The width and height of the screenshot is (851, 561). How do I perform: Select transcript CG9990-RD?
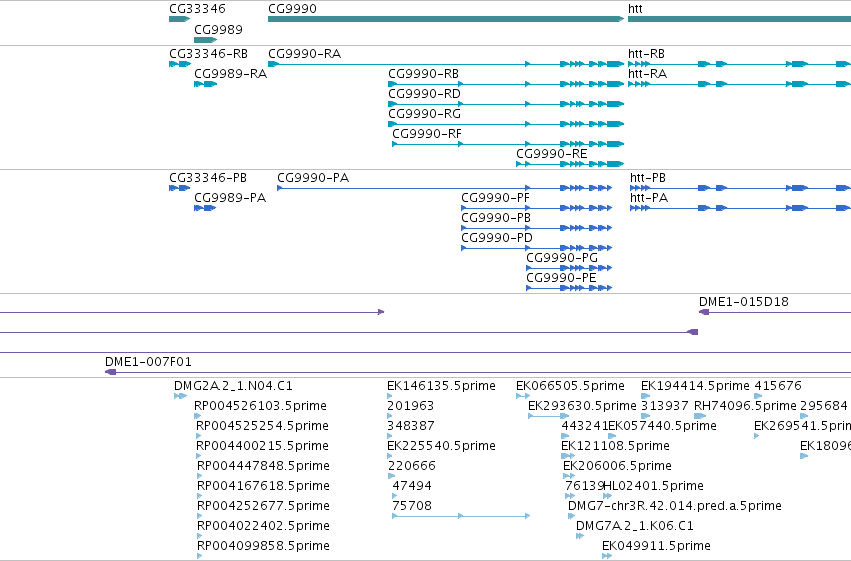point(424,94)
